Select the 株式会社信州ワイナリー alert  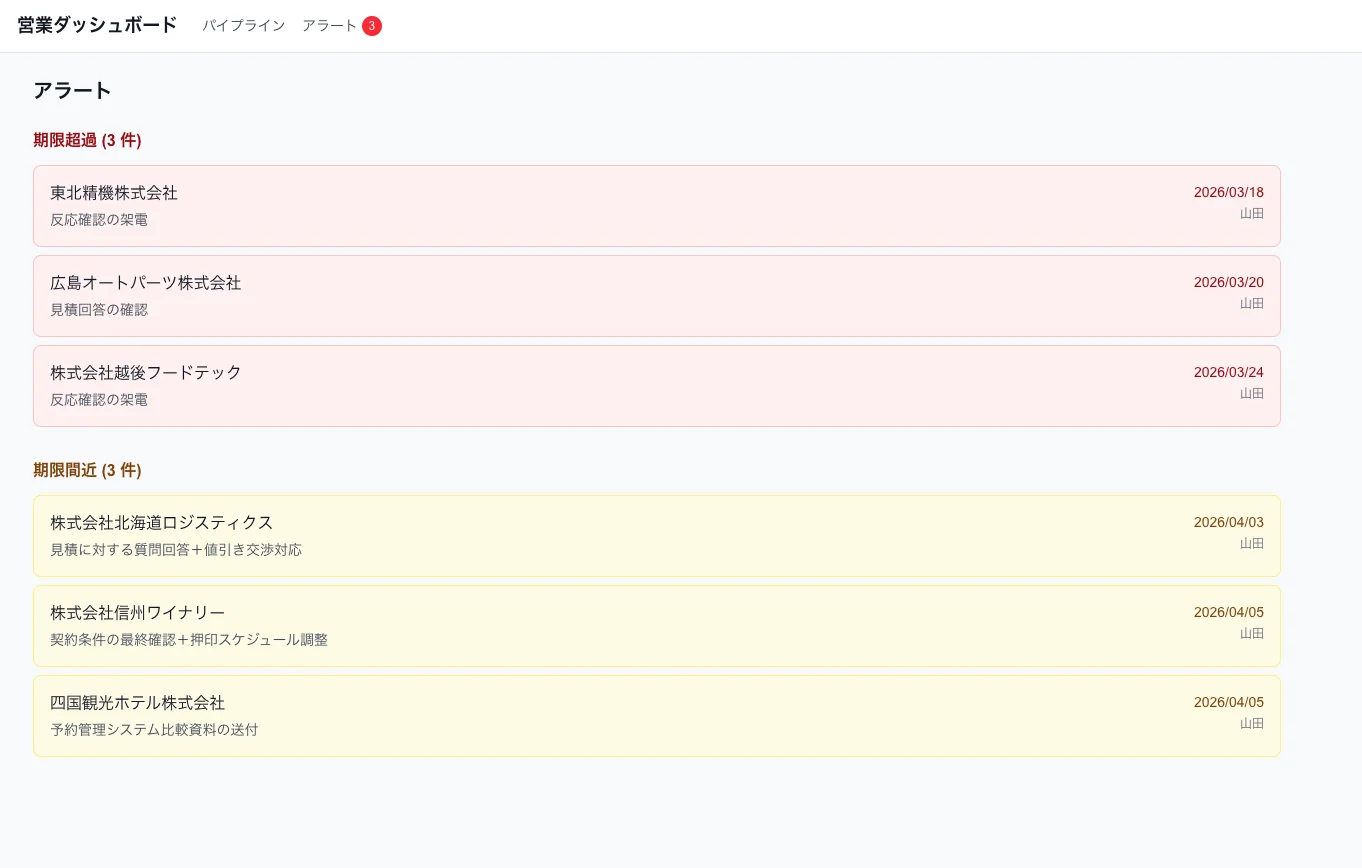click(x=656, y=626)
